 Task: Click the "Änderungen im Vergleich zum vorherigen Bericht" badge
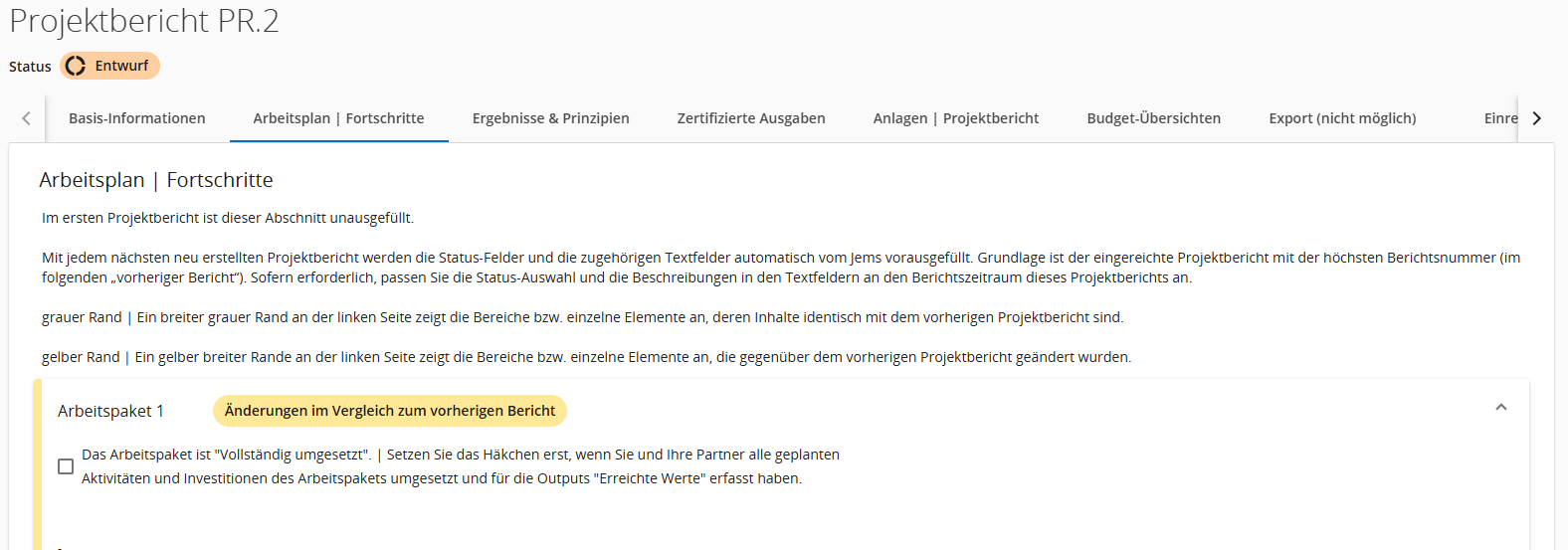(390, 411)
